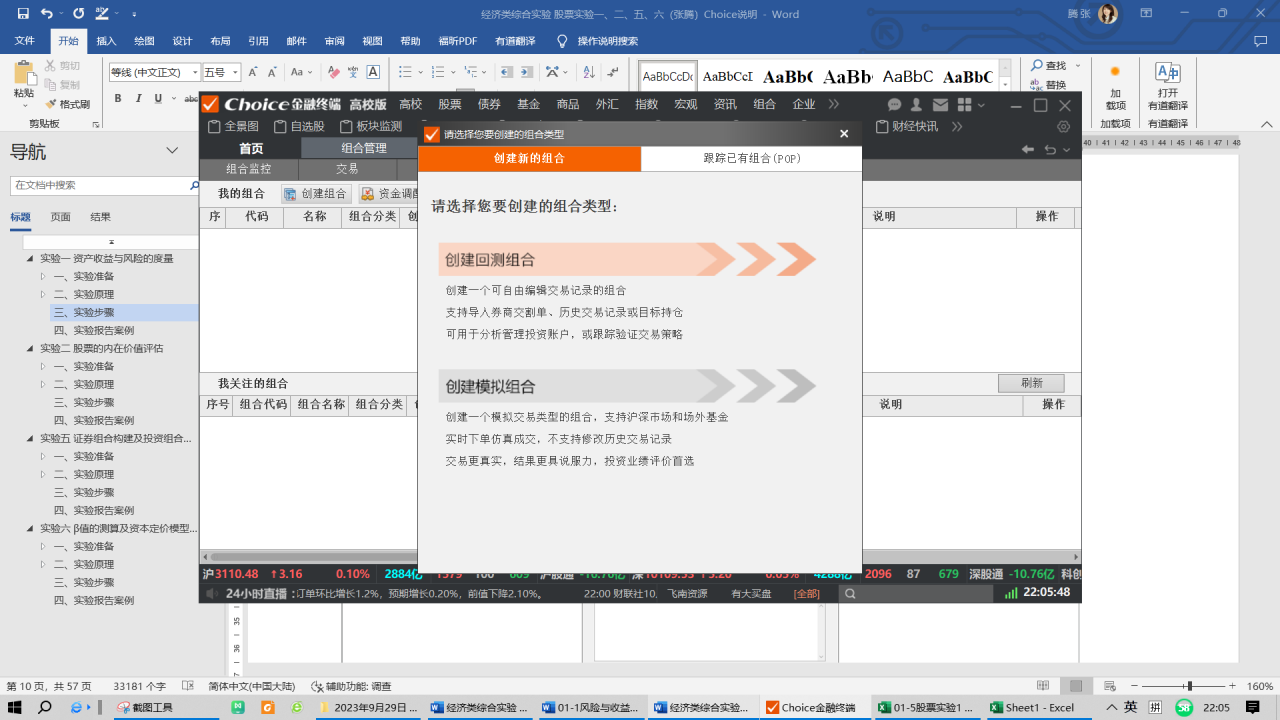Open the 插入 ribbon tab
This screenshot has width=1280, height=720.
[x=106, y=41]
